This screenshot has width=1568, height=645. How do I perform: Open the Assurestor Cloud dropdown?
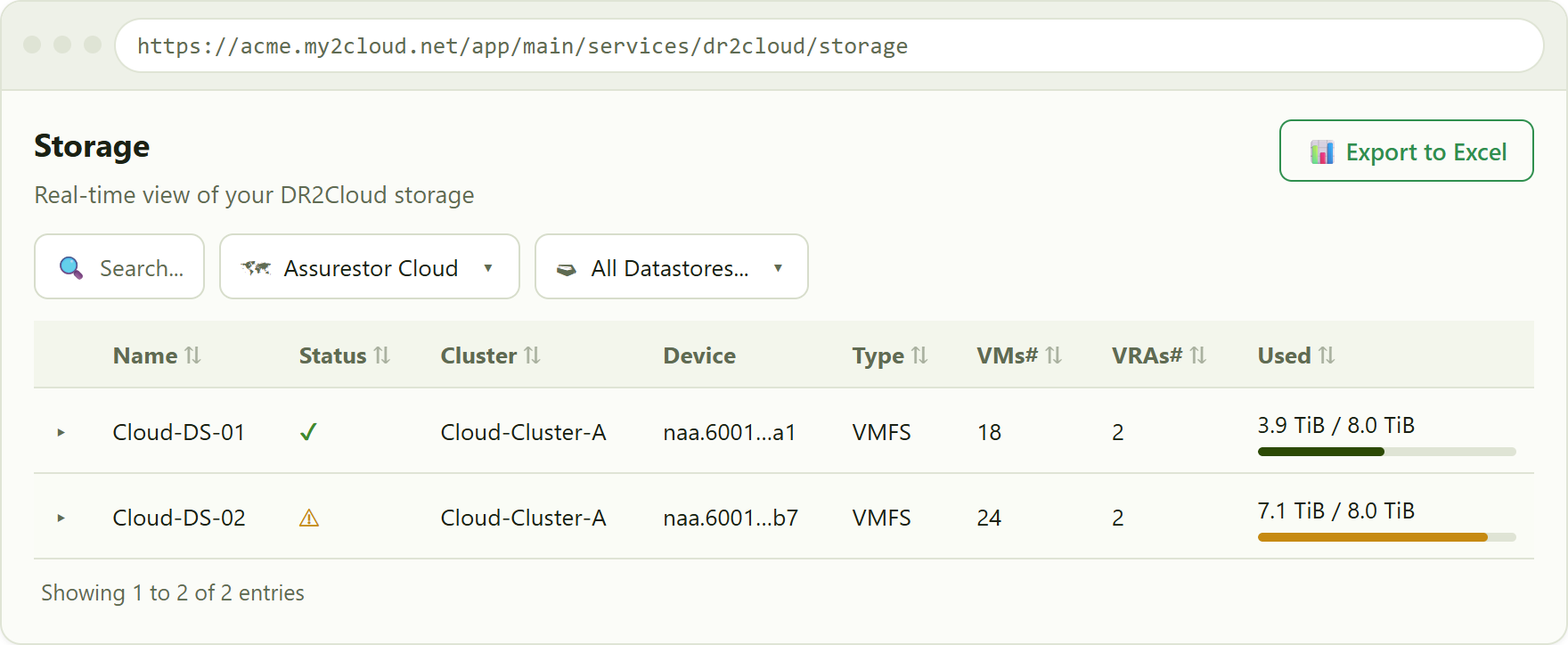pyautogui.click(x=370, y=266)
